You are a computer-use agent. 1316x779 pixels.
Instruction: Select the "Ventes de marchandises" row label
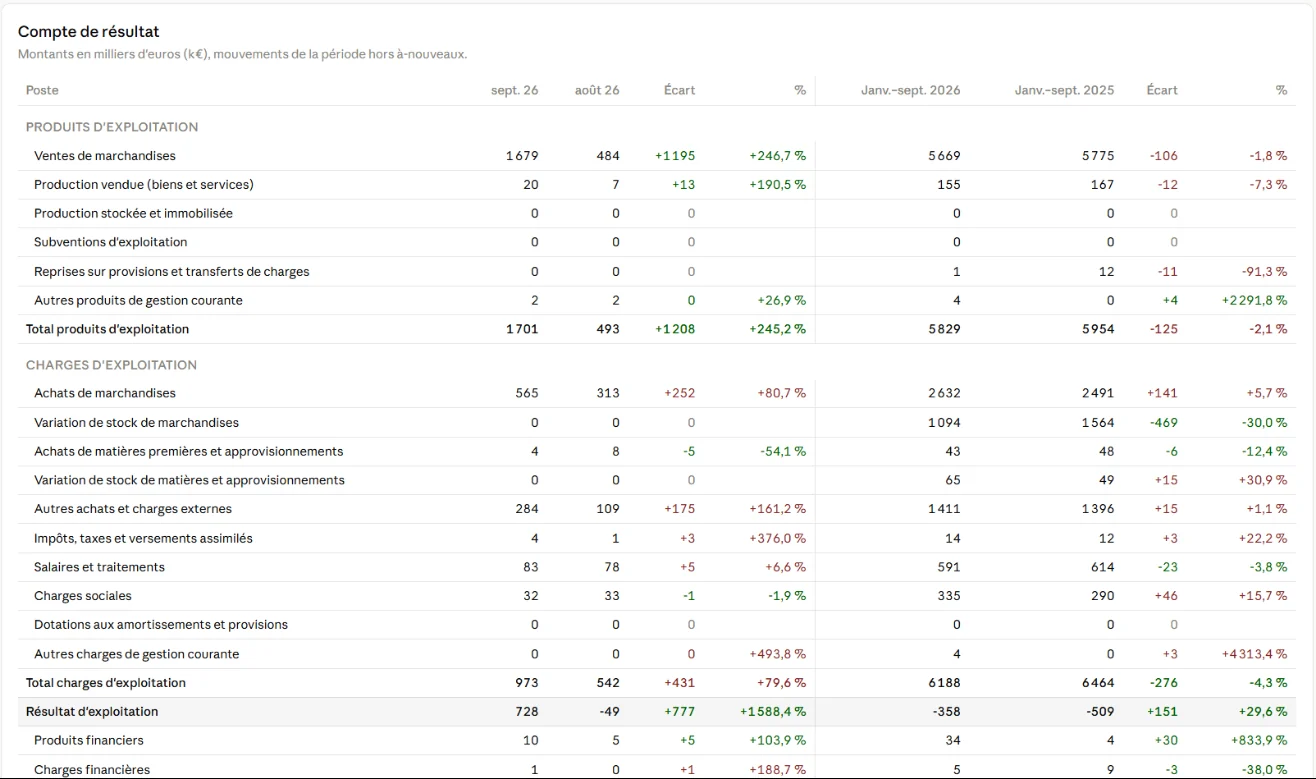point(105,156)
